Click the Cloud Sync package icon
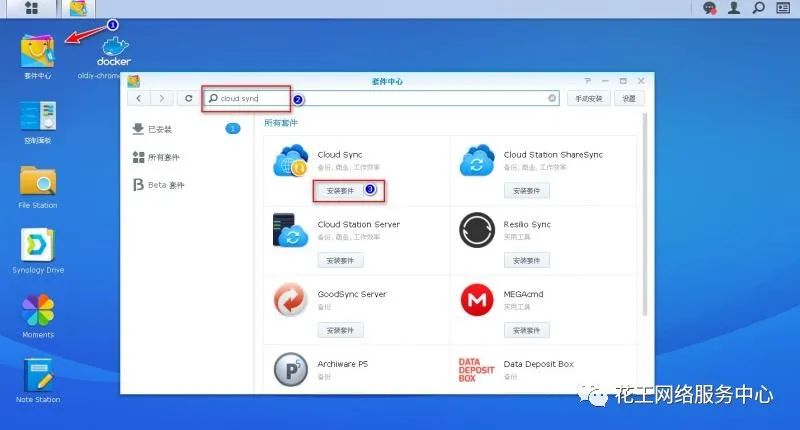The image size is (800, 430). click(291, 160)
